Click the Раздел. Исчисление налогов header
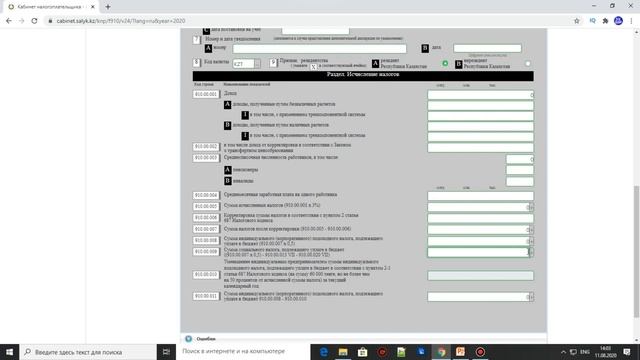640x360 pixels. click(363, 75)
